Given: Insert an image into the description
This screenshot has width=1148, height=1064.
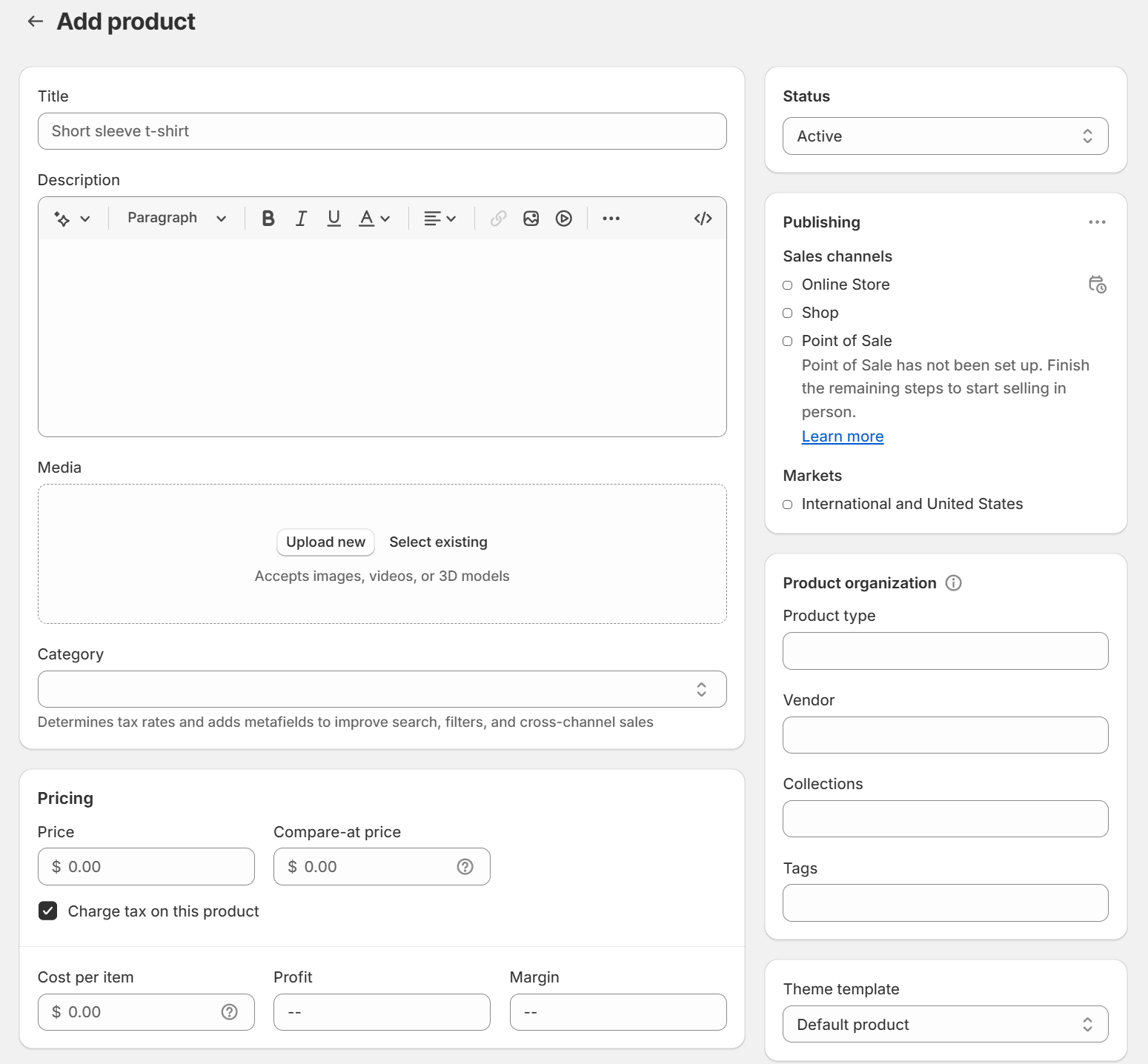Looking at the screenshot, I should point(531,218).
